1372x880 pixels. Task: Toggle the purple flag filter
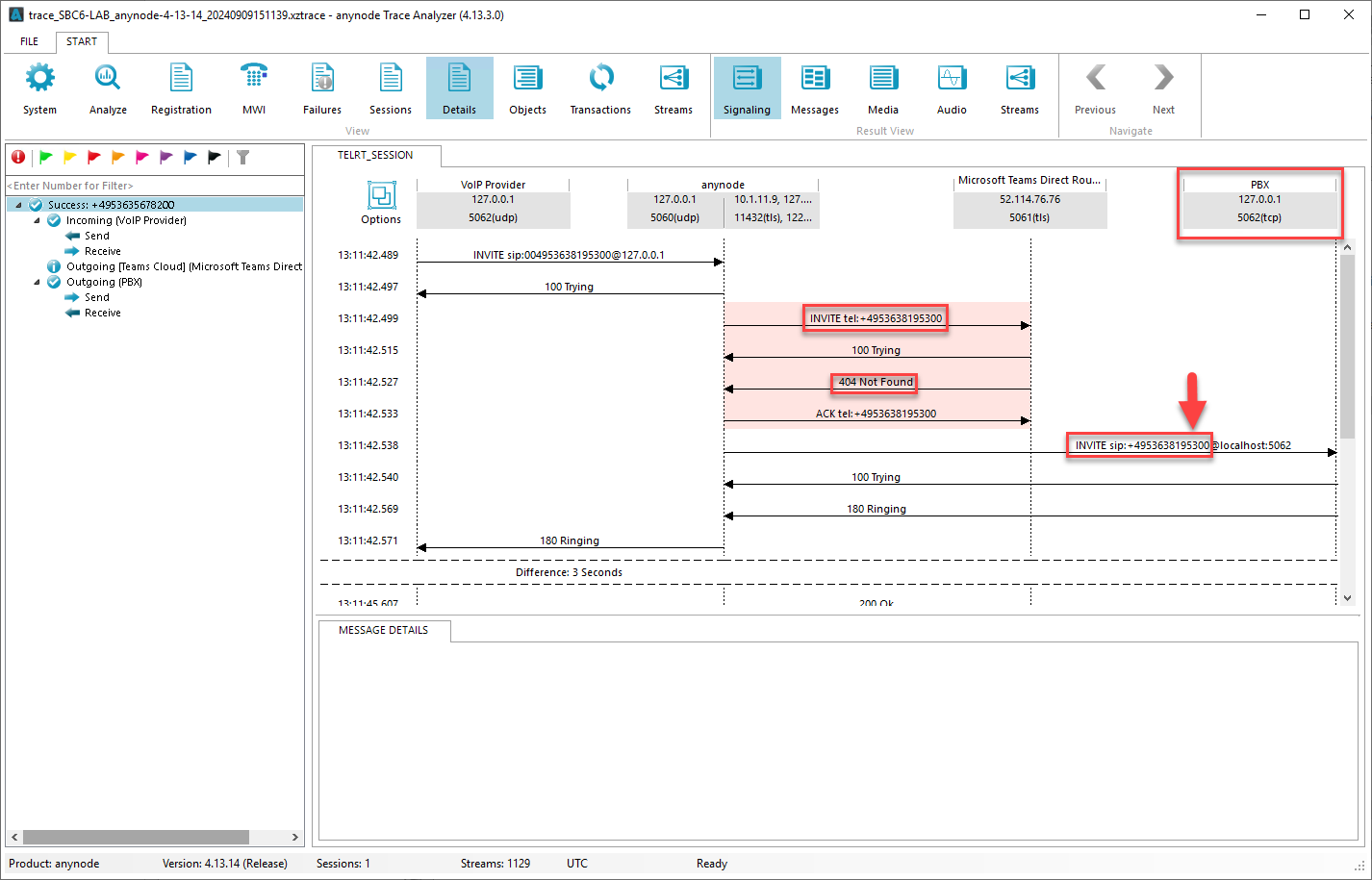(x=166, y=157)
